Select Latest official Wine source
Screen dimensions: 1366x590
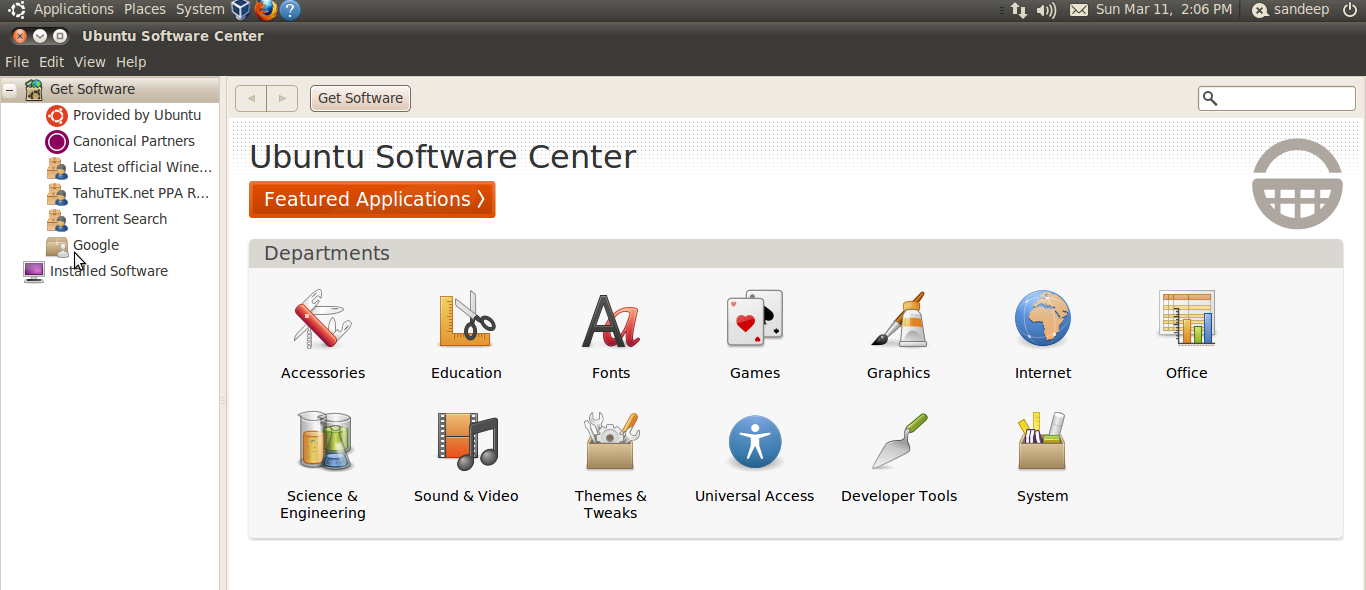click(142, 167)
